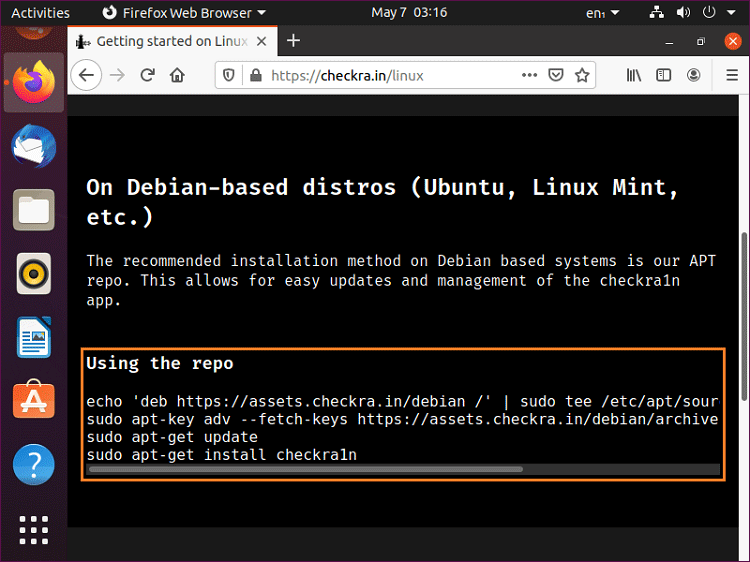The width and height of the screenshot is (750, 562).
Task: Open the Activities overview
Action: click(x=40, y=13)
